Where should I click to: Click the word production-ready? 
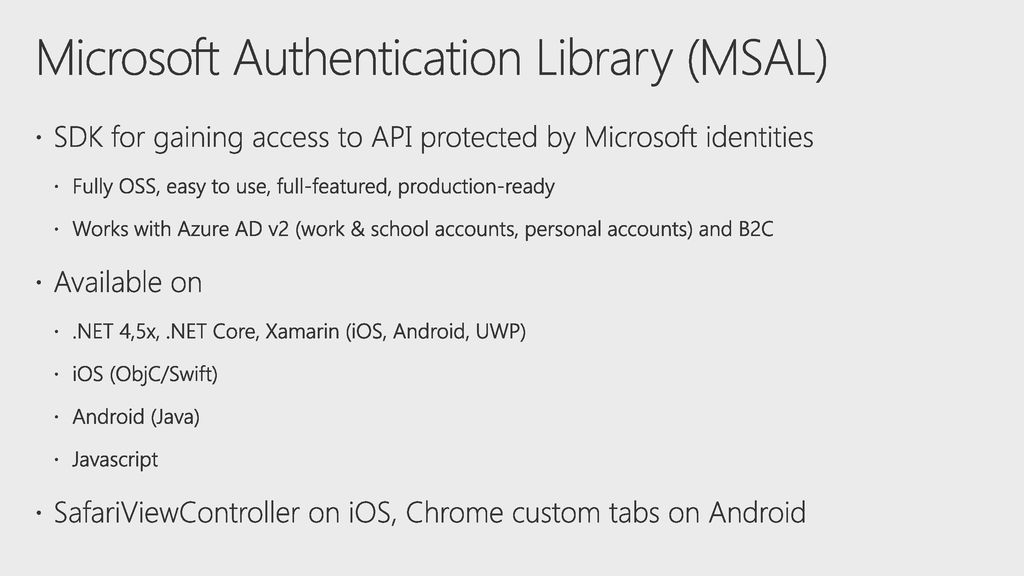(476, 187)
